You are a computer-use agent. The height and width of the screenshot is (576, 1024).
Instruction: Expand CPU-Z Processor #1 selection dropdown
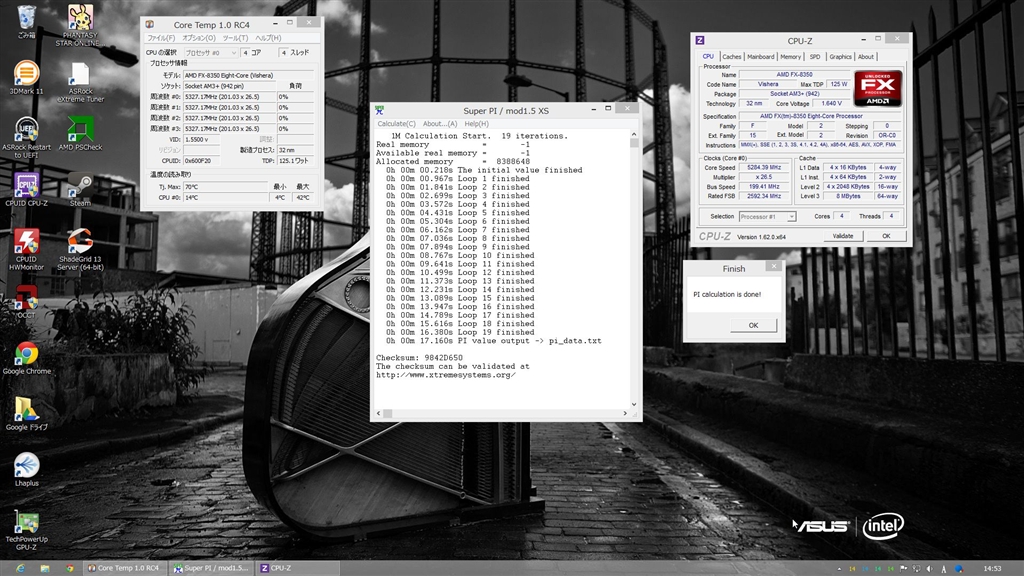point(767,216)
